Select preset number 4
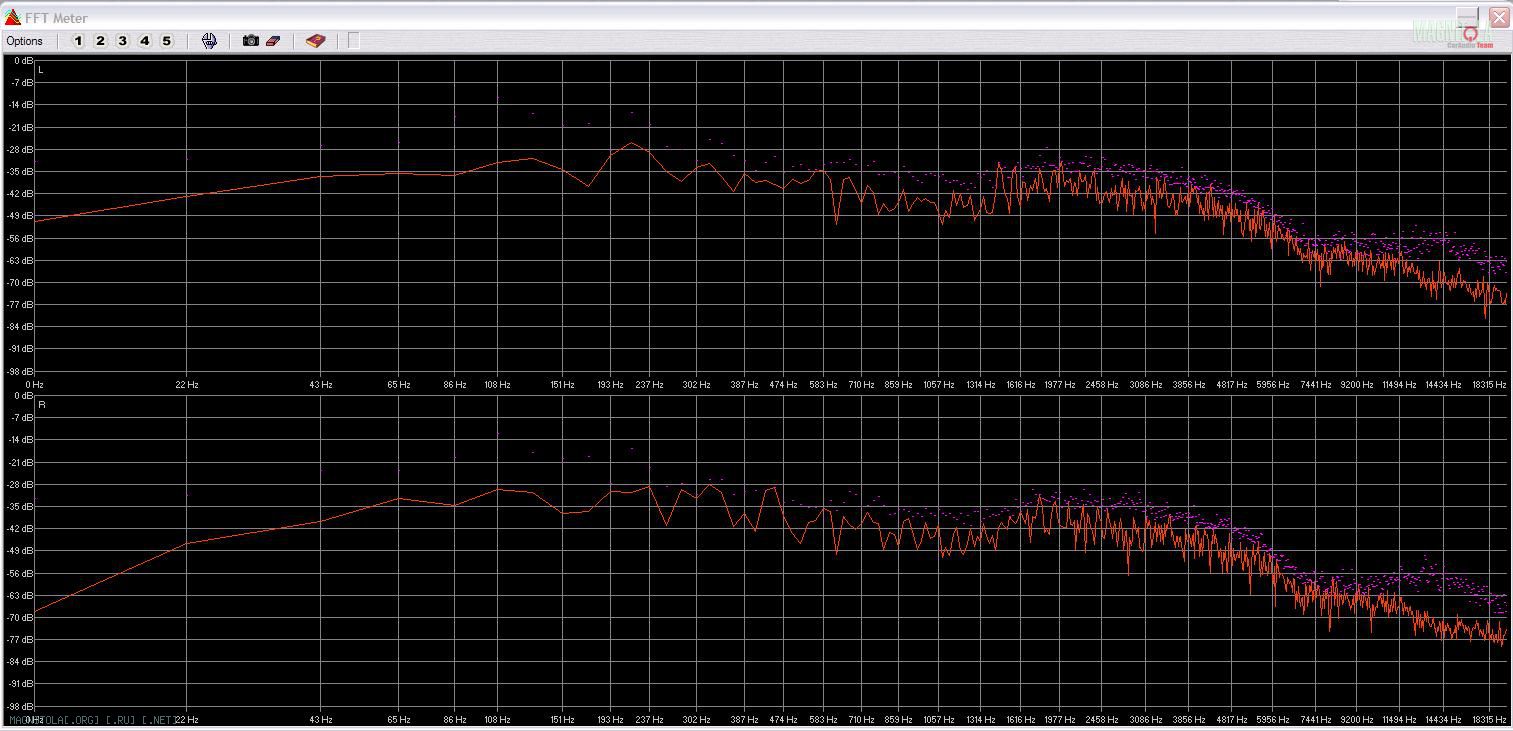This screenshot has width=1513, height=731. coord(144,41)
